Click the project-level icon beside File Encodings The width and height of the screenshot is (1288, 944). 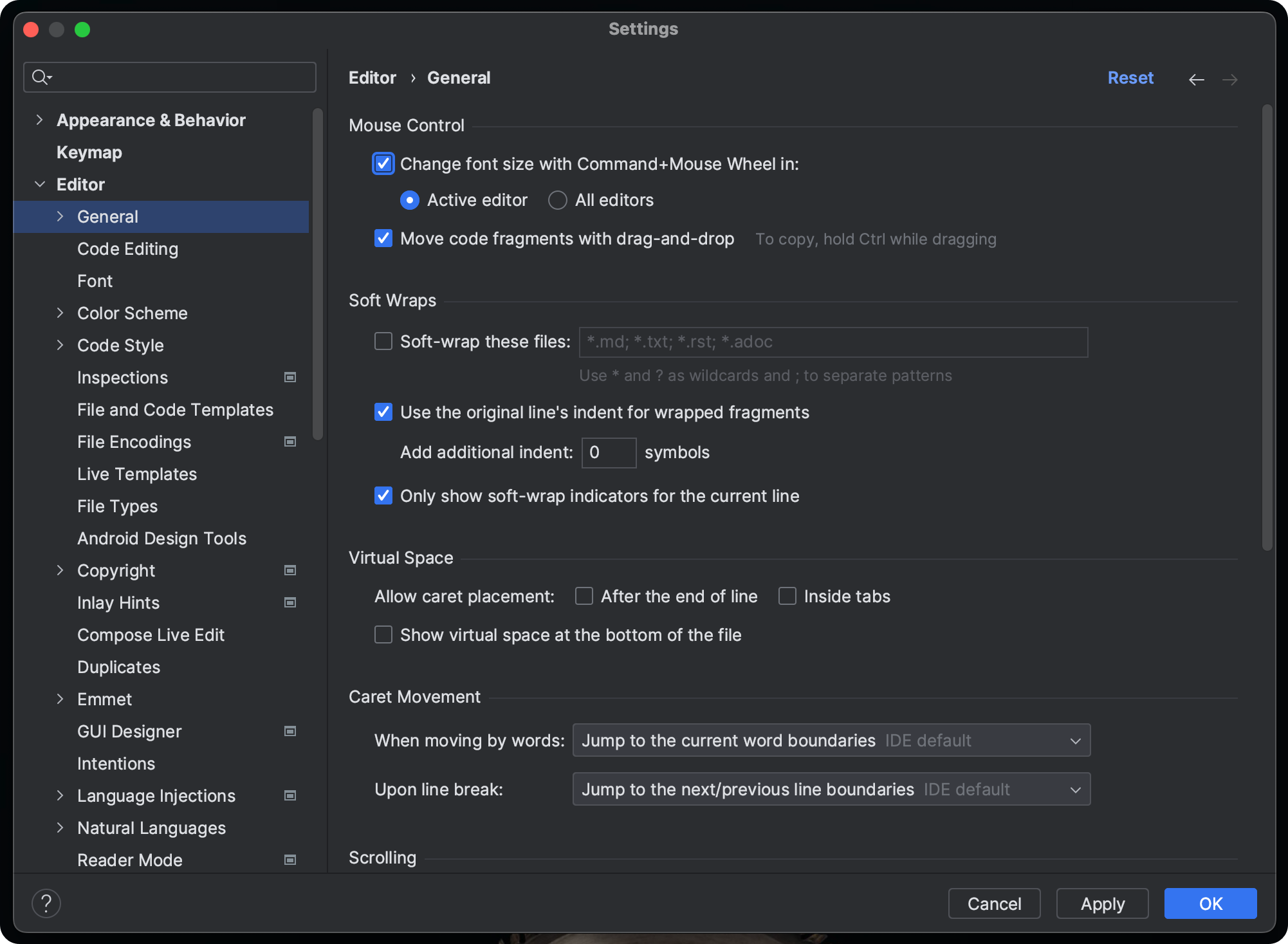(290, 442)
